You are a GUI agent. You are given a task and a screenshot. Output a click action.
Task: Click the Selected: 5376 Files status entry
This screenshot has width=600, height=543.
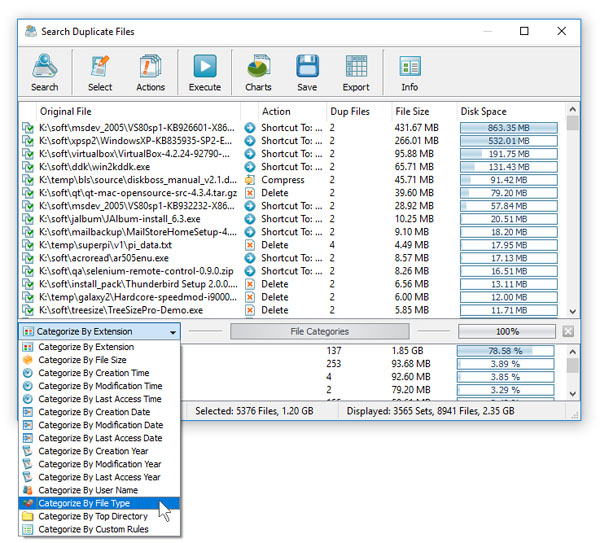[x=254, y=411]
